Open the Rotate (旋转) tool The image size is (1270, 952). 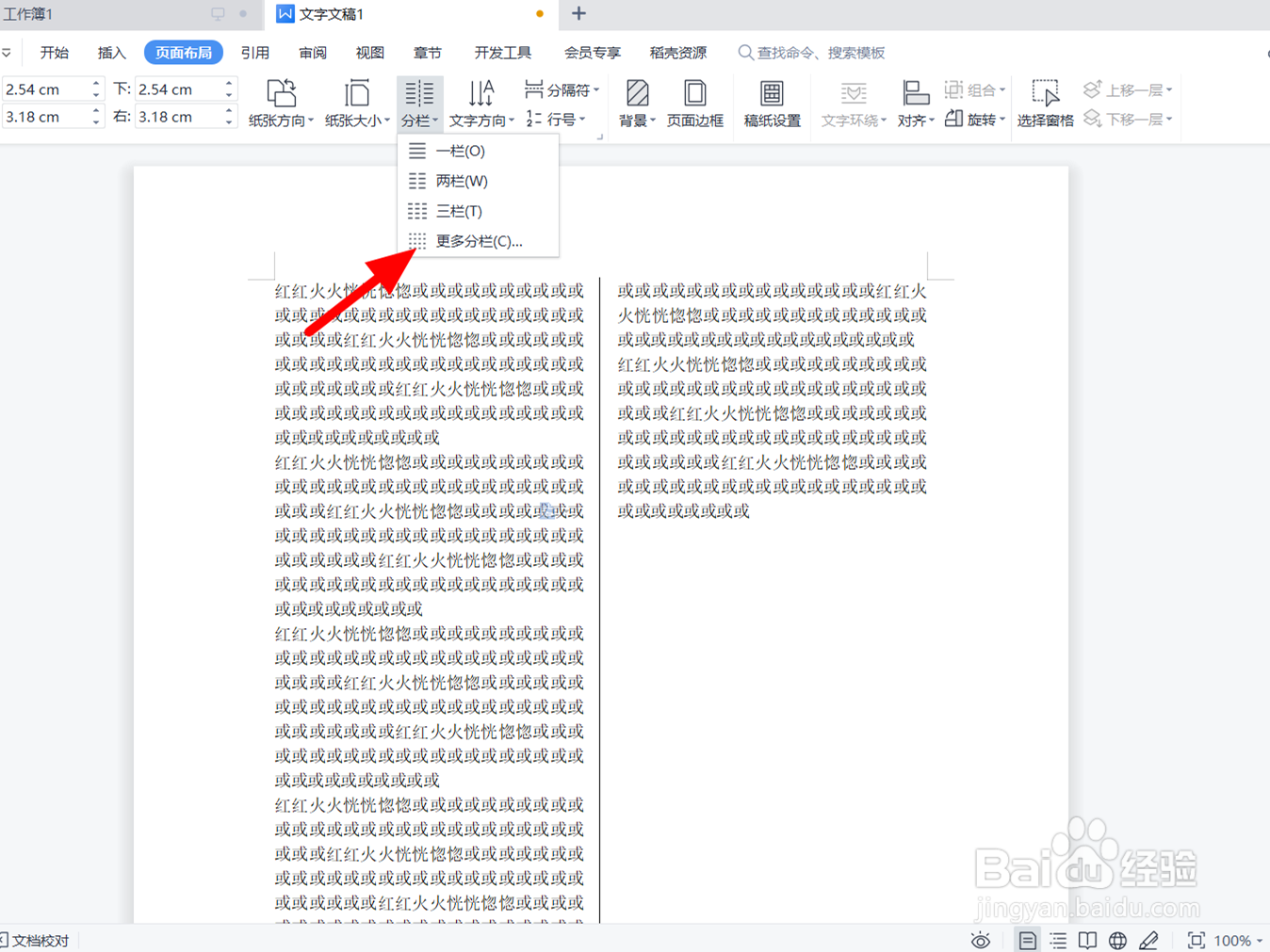coord(975,120)
